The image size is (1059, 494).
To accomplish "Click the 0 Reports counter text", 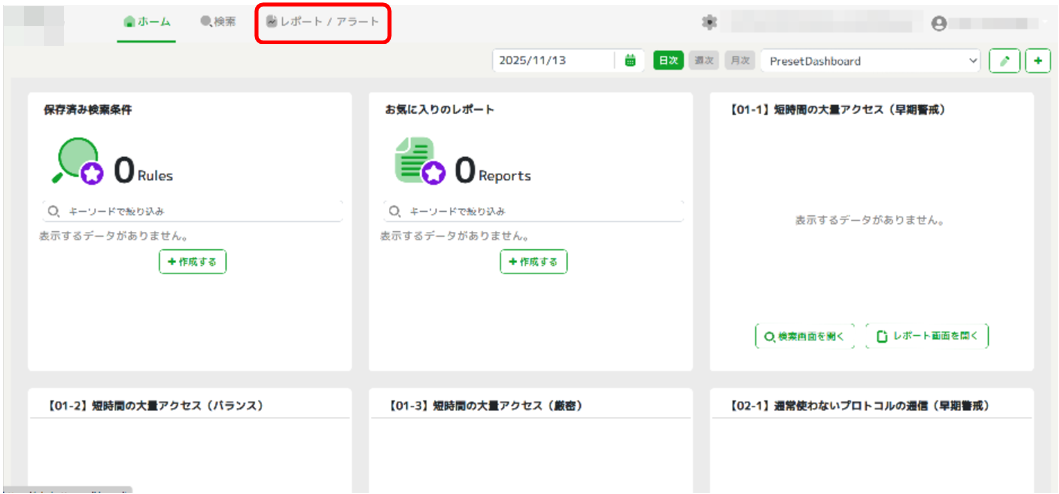I will 492,170.
